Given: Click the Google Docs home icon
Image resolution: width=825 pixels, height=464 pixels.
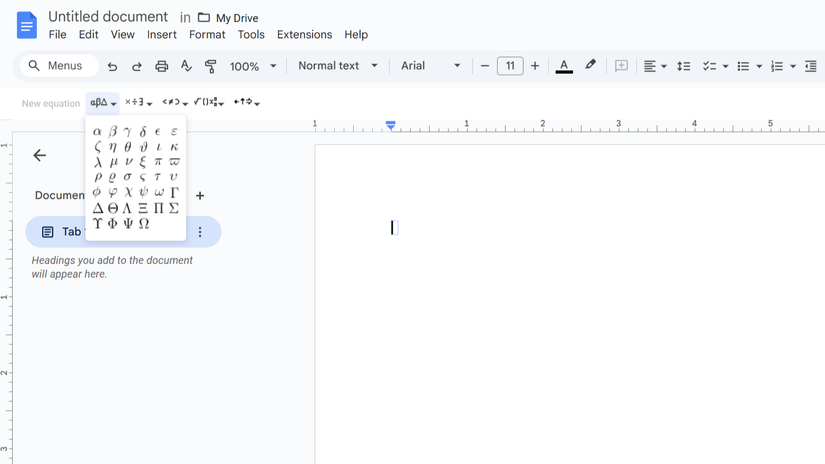Looking at the screenshot, I should click(x=27, y=25).
